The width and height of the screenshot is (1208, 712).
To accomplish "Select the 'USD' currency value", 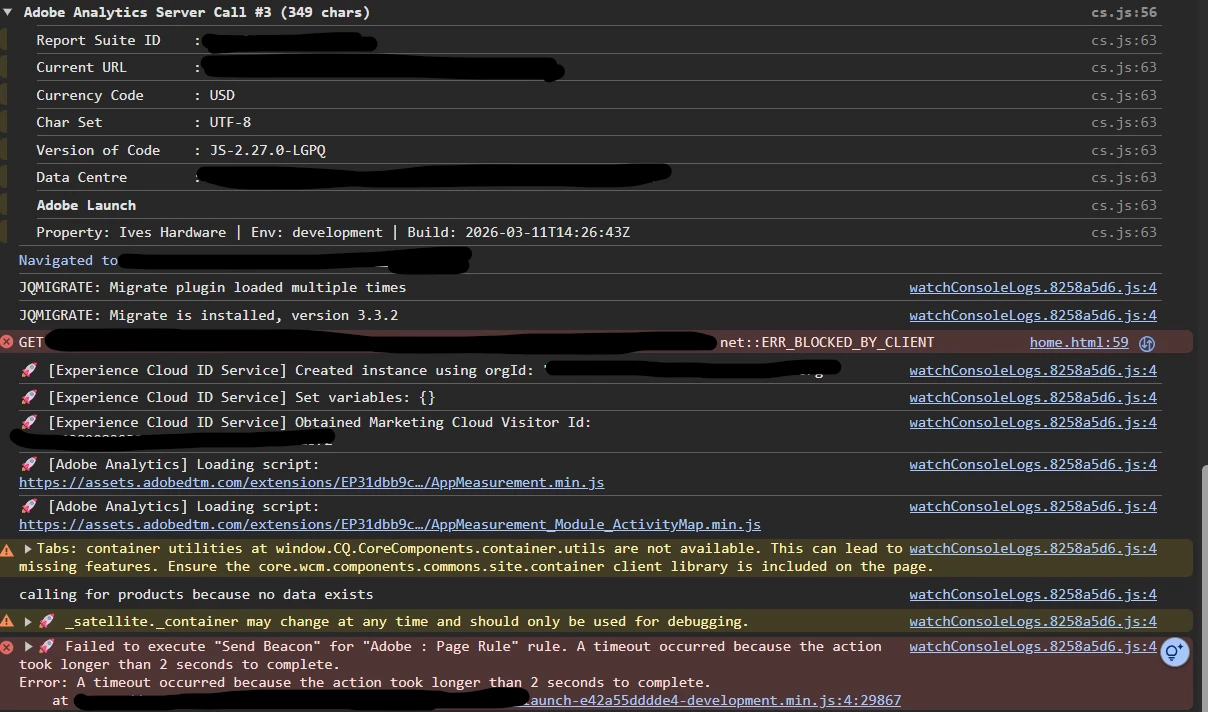I will 222,95.
